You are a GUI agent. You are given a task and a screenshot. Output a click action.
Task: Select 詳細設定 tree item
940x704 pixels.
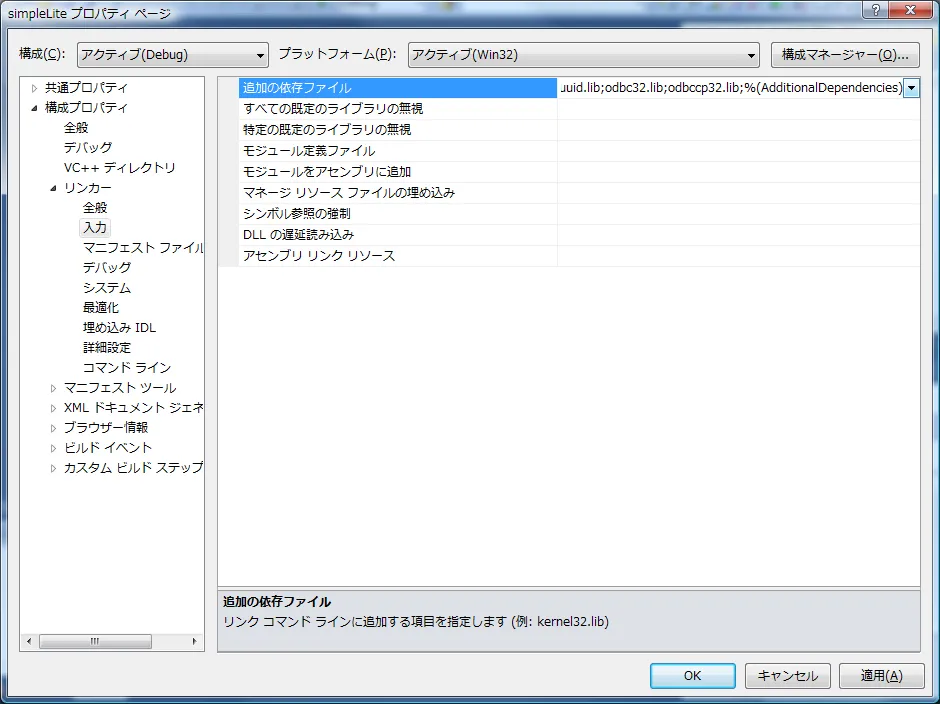pyautogui.click(x=107, y=348)
